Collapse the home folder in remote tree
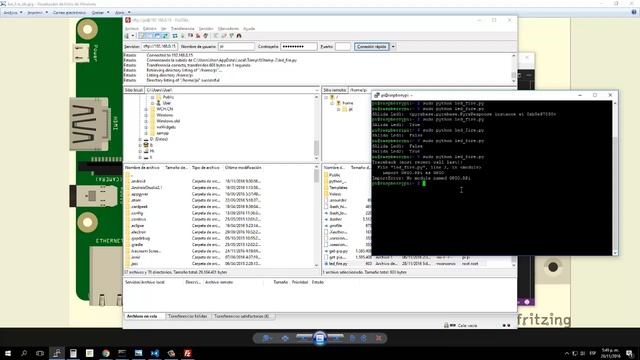The height and width of the screenshot is (360, 640). click(332, 103)
